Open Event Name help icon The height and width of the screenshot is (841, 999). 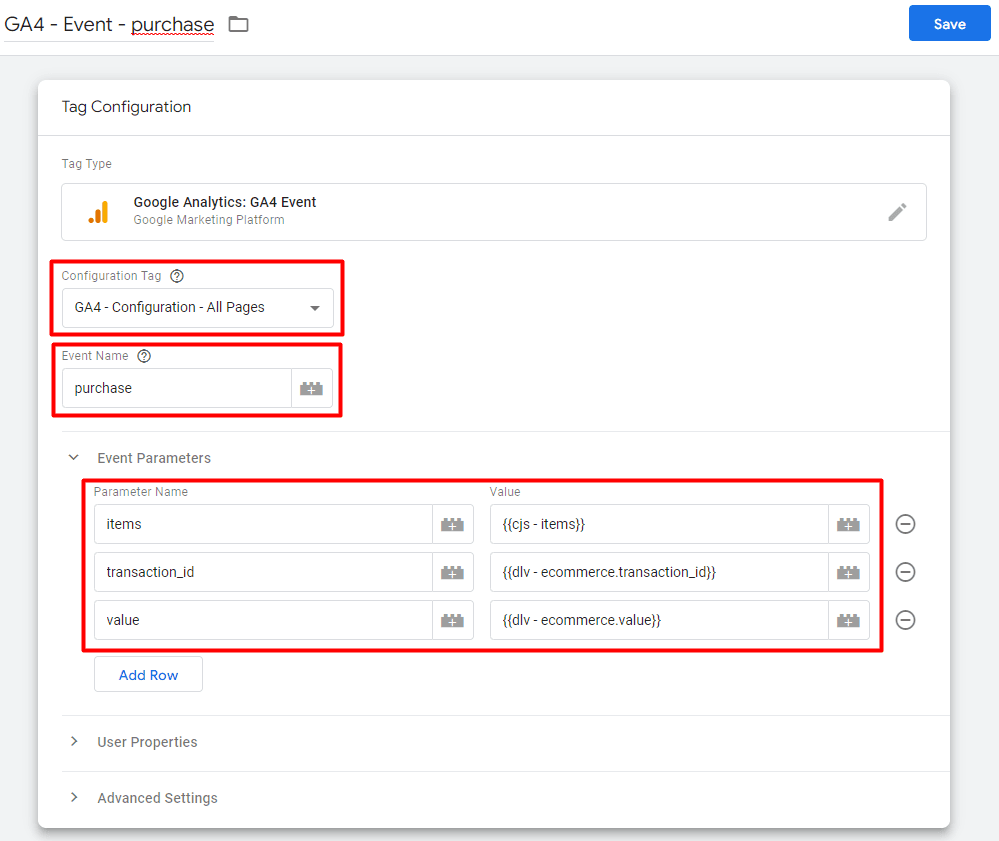point(145,356)
